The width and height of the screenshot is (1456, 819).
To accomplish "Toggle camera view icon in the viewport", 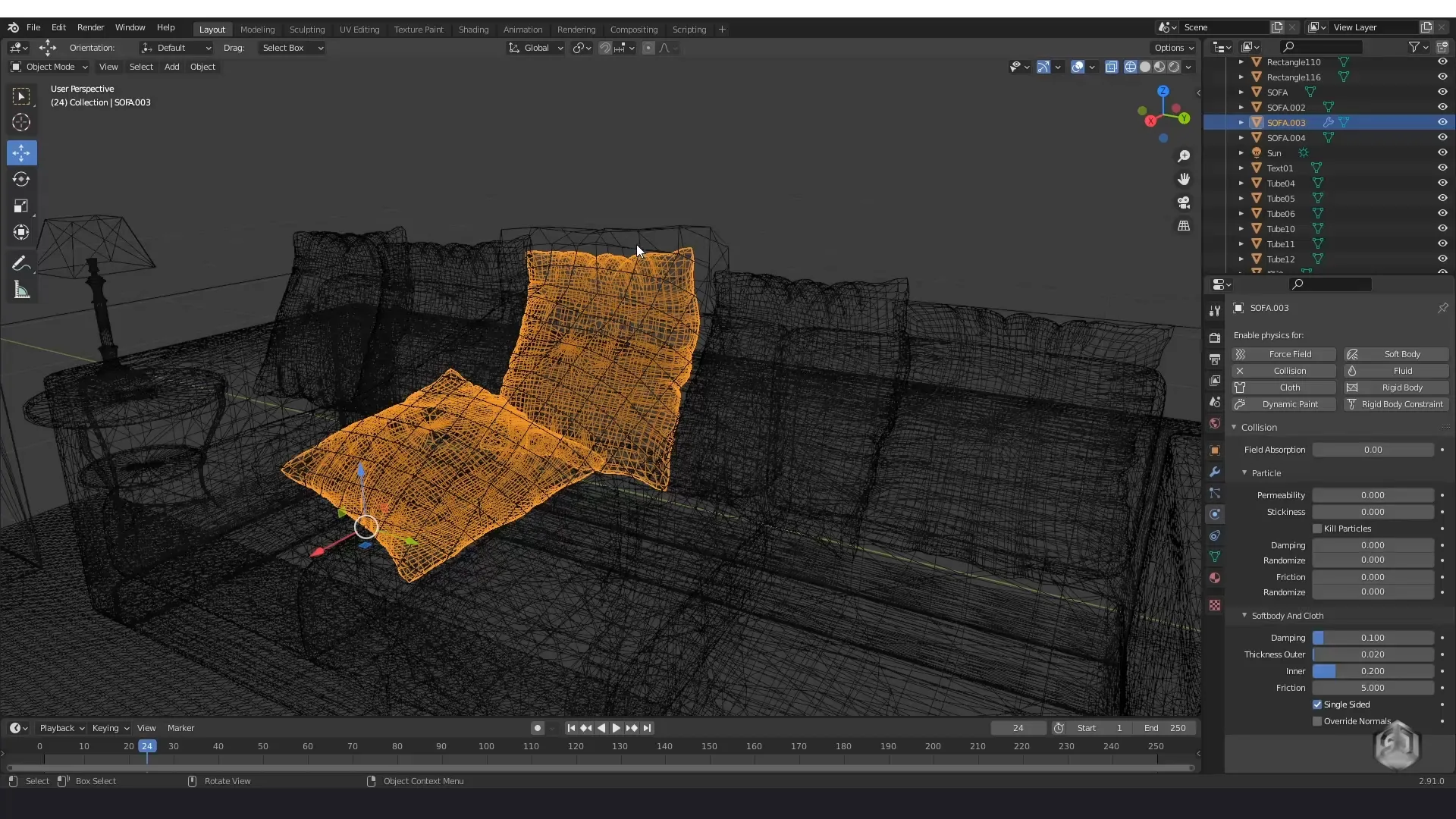I will coord(1184,202).
